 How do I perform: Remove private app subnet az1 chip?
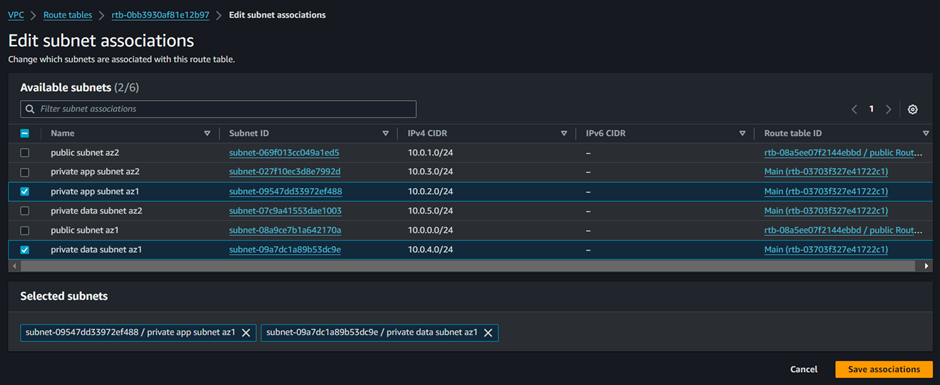point(246,333)
